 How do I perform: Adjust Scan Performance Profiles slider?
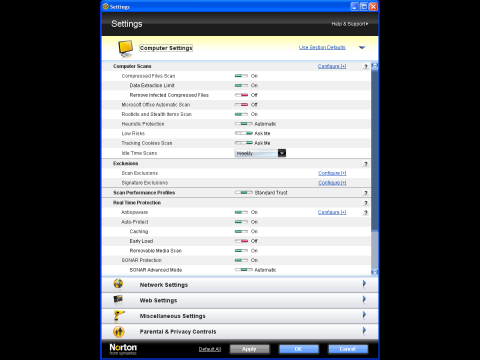tap(244, 193)
